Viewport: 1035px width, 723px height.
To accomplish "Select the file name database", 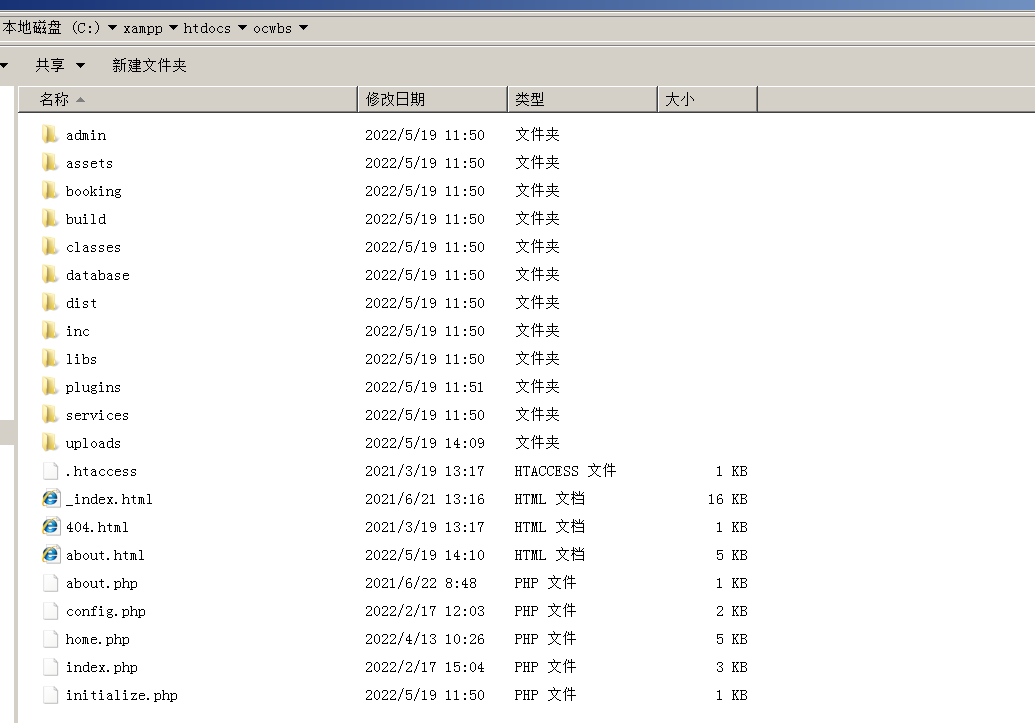I will click(x=98, y=275).
